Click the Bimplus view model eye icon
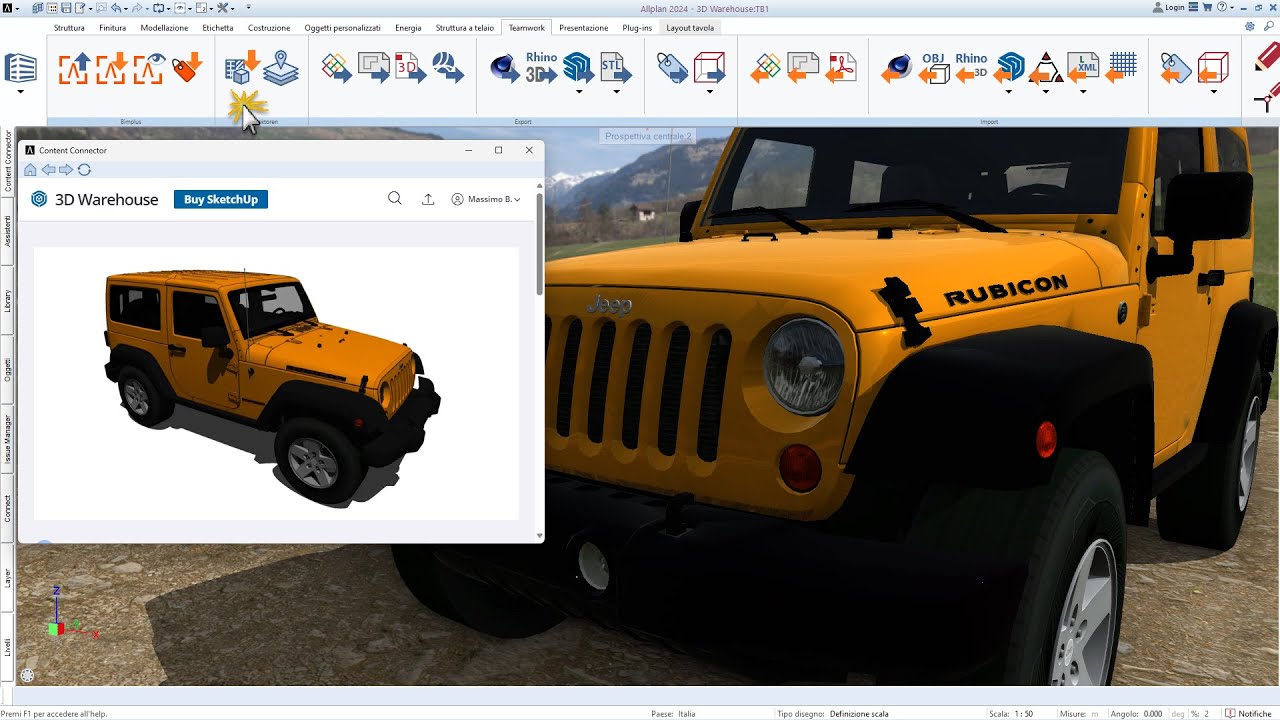 tap(149, 68)
